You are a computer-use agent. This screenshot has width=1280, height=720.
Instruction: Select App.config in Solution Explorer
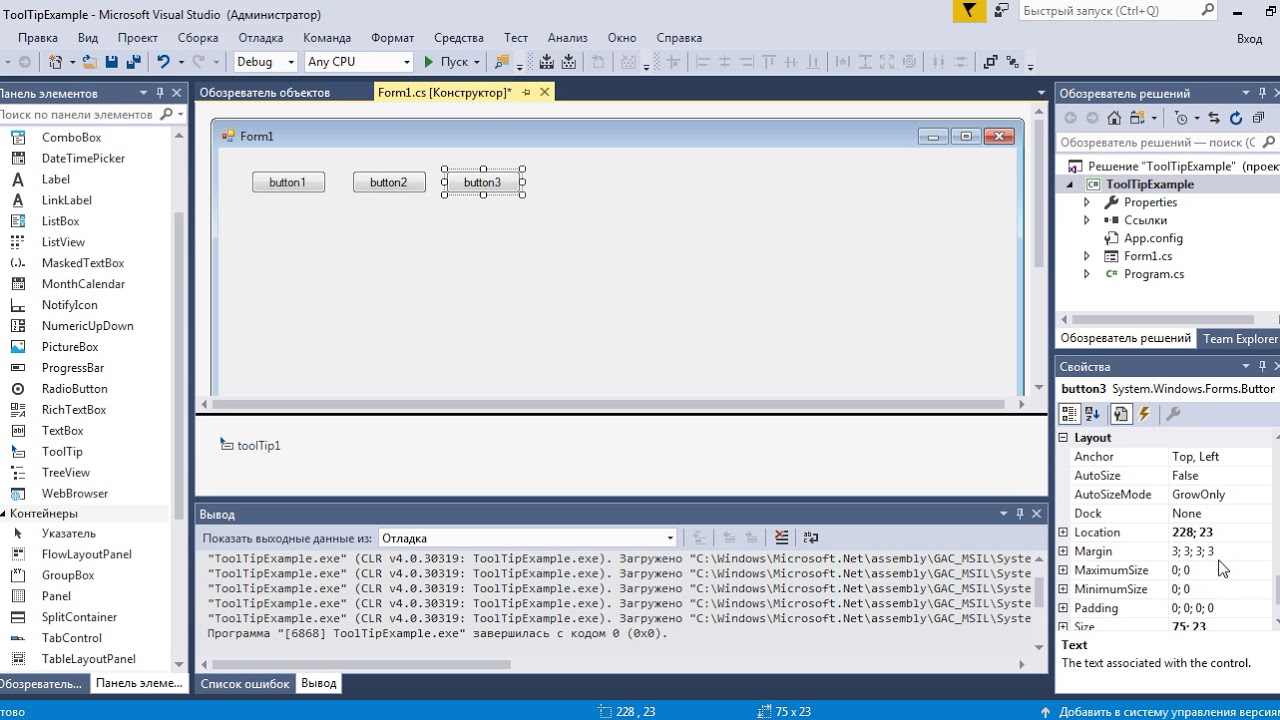[x=1153, y=238]
